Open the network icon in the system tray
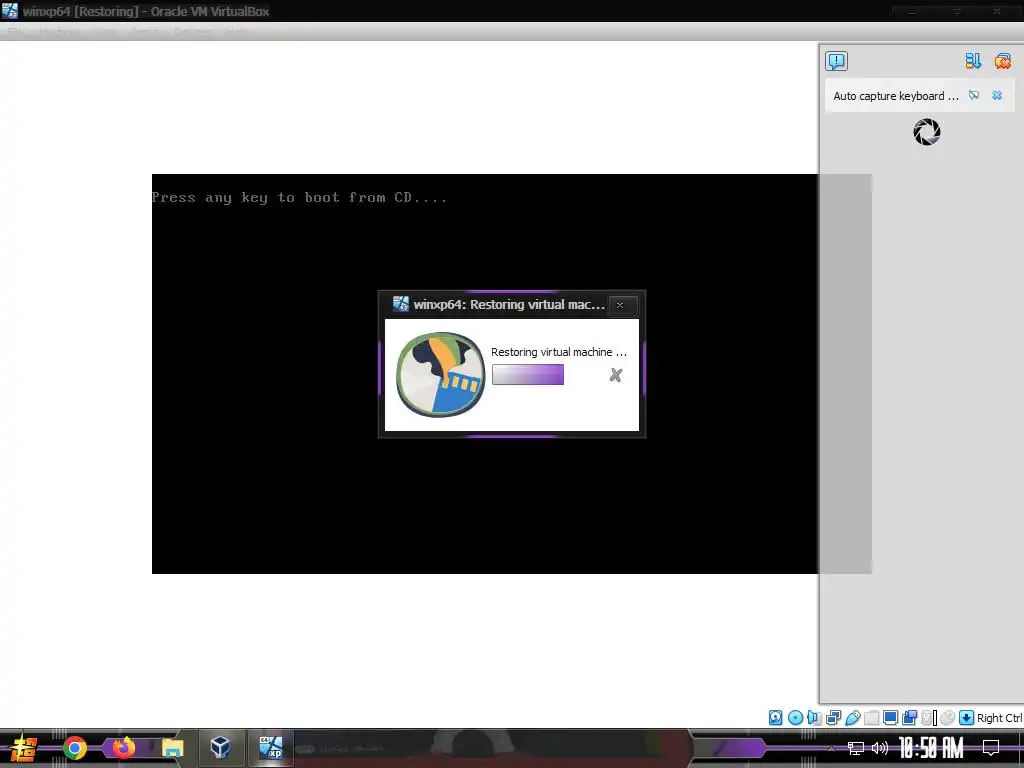1024x768 pixels. click(x=856, y=748)
